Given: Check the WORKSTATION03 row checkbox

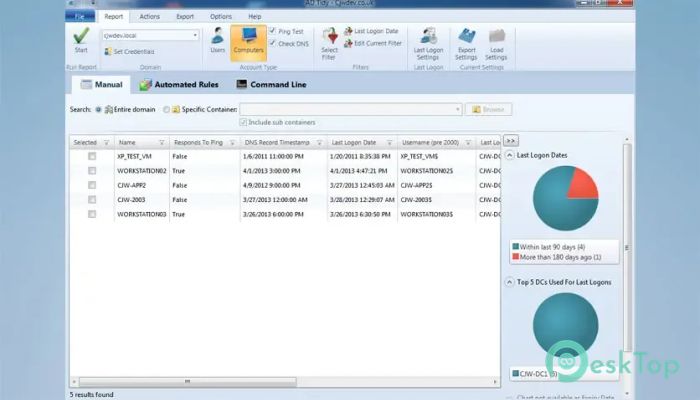Looking at the screenshot, I should click(x=92, y=214).
